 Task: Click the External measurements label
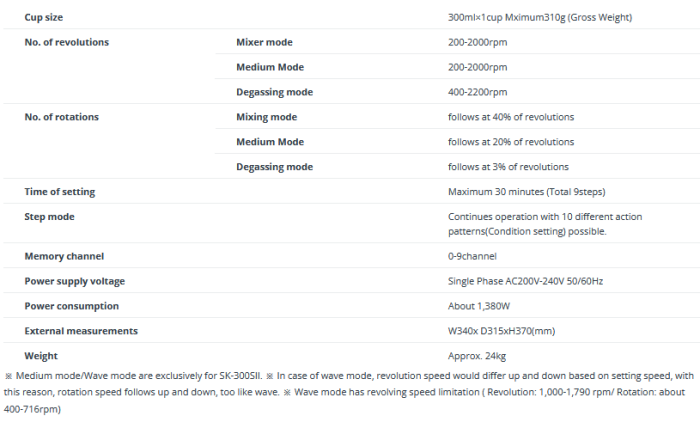tap(81, 330)
